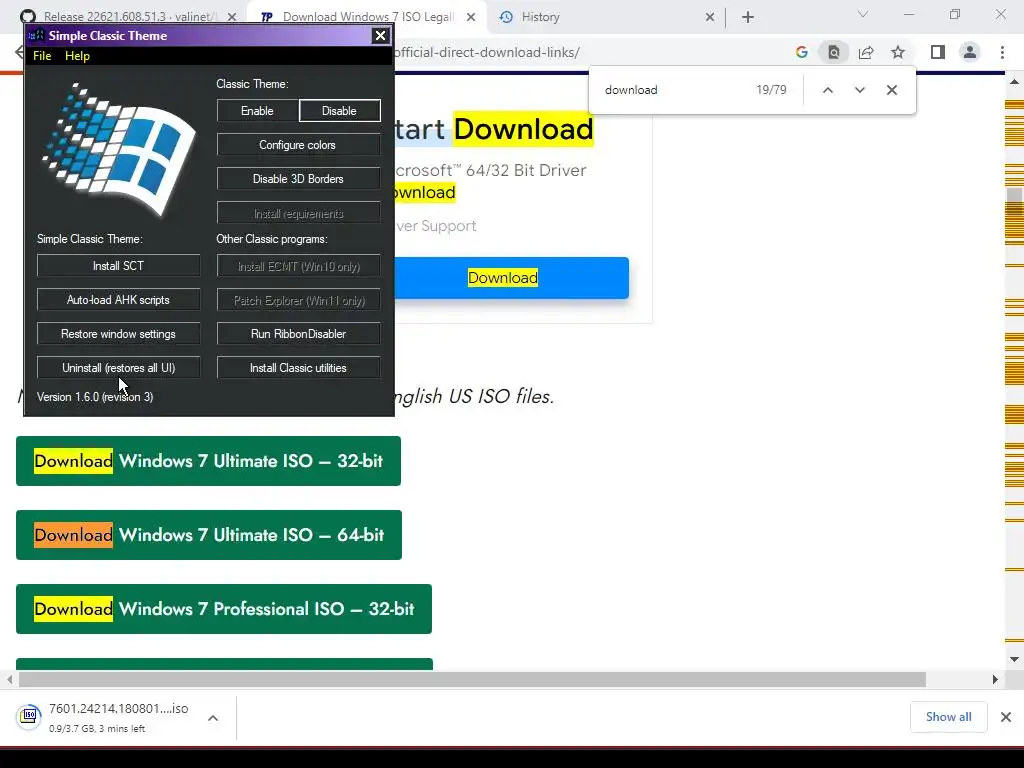Viewport: 1024px width, 768px height.
Task: Click the find-in-page search icon in address bar
Action: [834, 52]
